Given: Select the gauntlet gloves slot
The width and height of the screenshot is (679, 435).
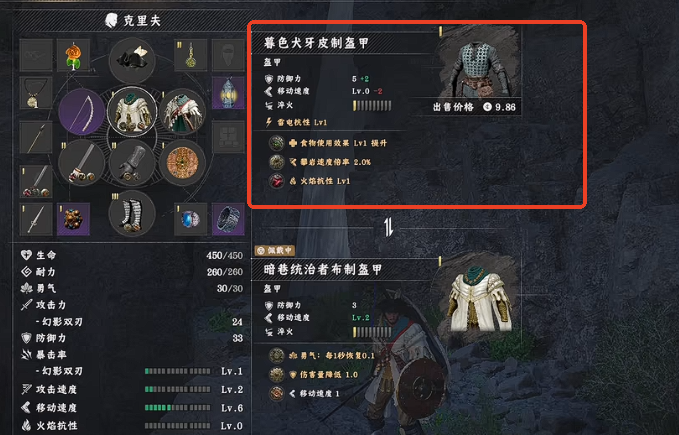Looking at the screenshot, I should 132,163.
